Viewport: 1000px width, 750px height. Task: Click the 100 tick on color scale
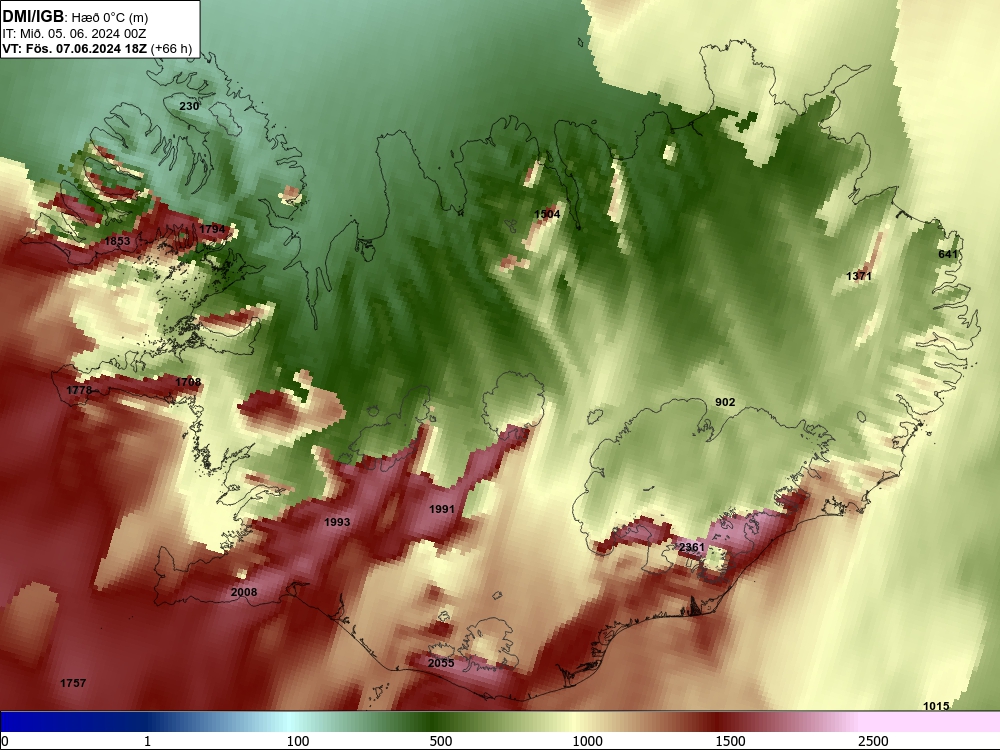[x=298, y=741]
